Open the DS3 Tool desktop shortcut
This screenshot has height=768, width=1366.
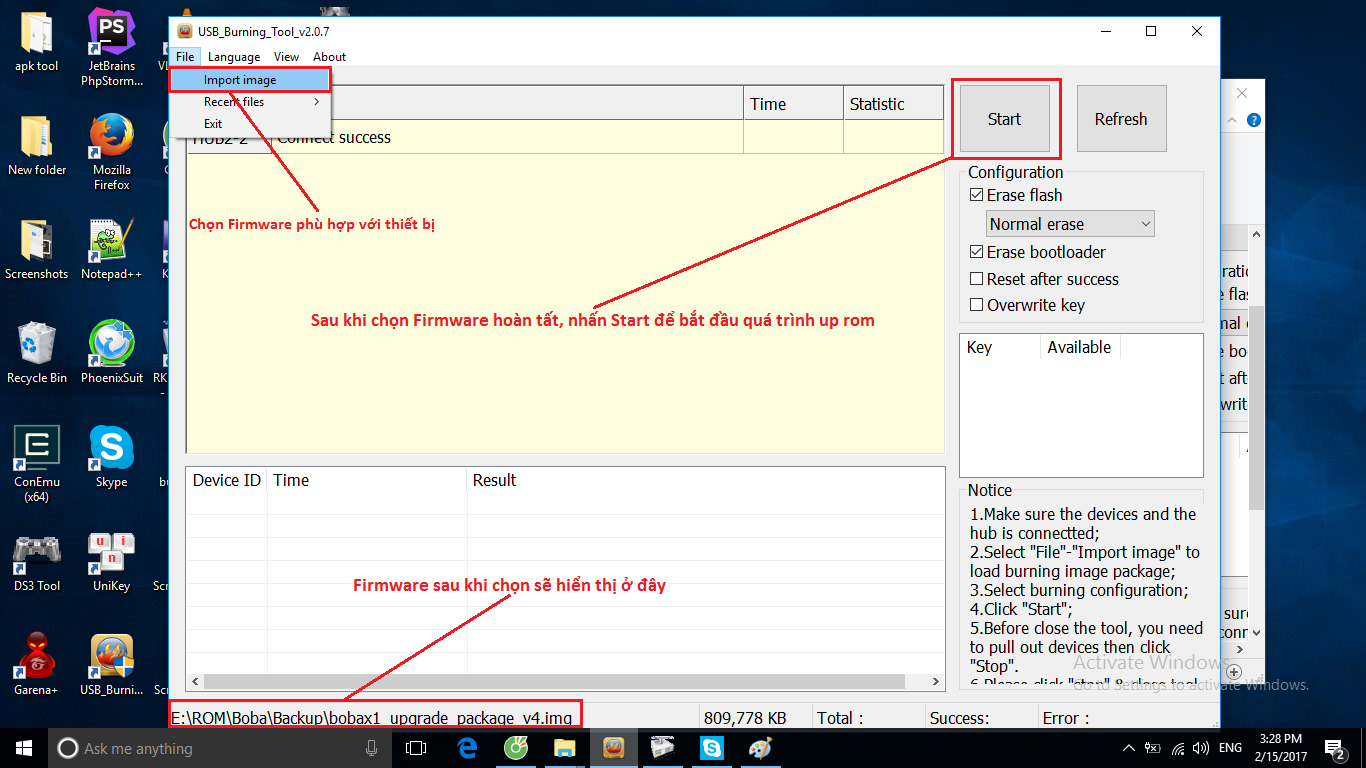coord(36,553)
